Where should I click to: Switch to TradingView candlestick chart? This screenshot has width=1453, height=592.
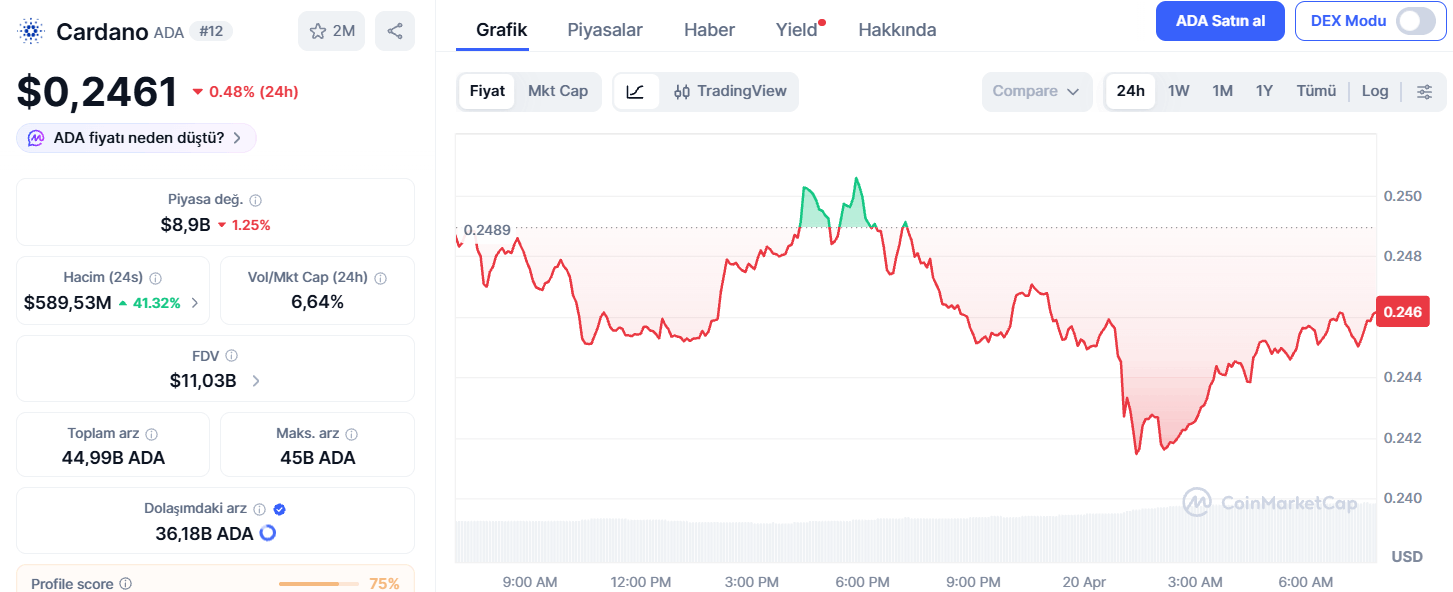(x=730, y=91)
